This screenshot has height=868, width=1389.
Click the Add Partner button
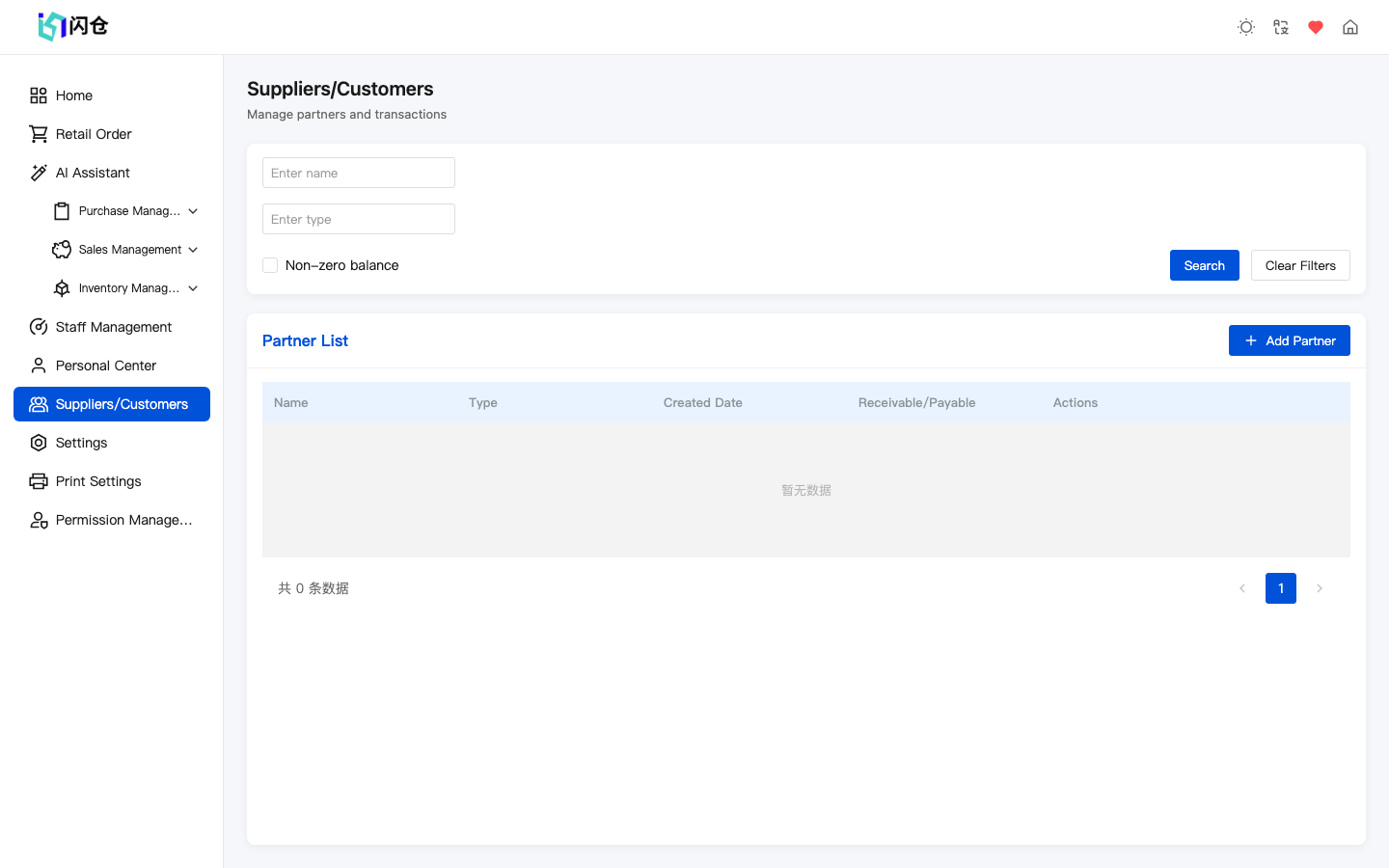(1289, 340)
